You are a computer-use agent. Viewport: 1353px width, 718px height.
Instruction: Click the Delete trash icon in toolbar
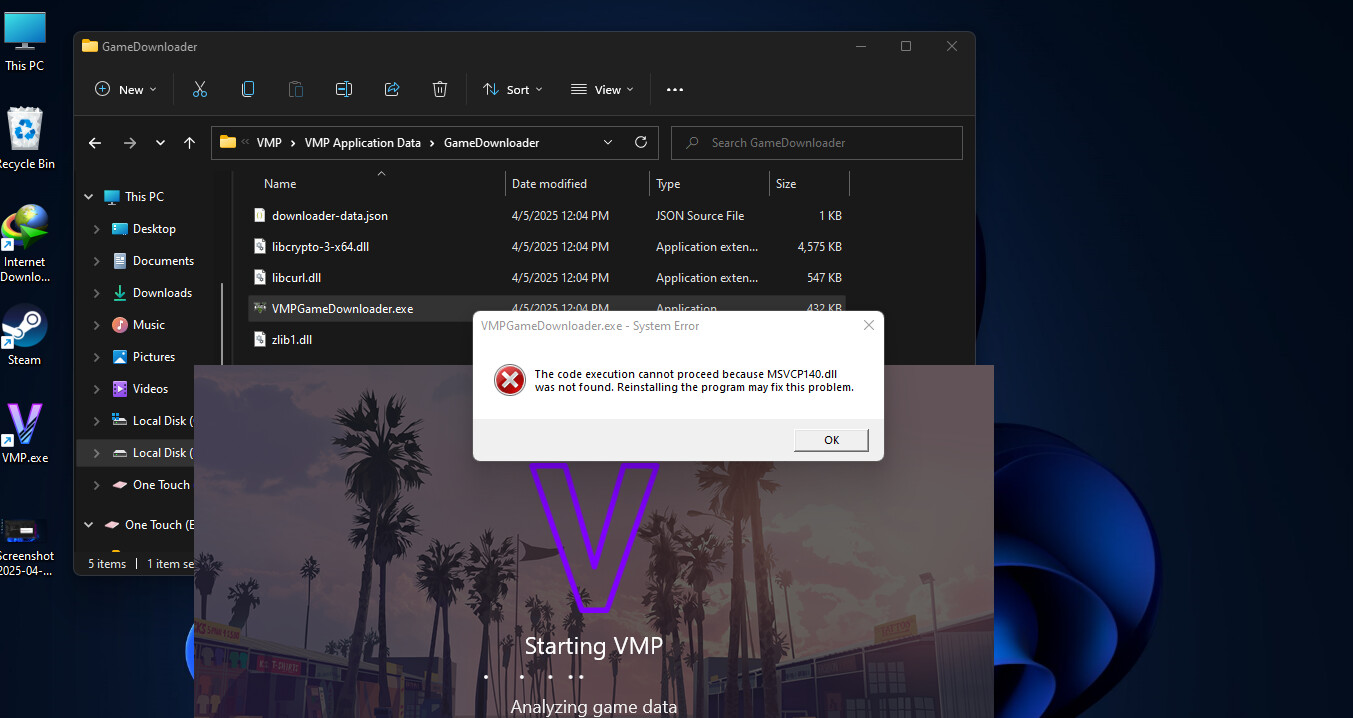(x=440, y=89)
